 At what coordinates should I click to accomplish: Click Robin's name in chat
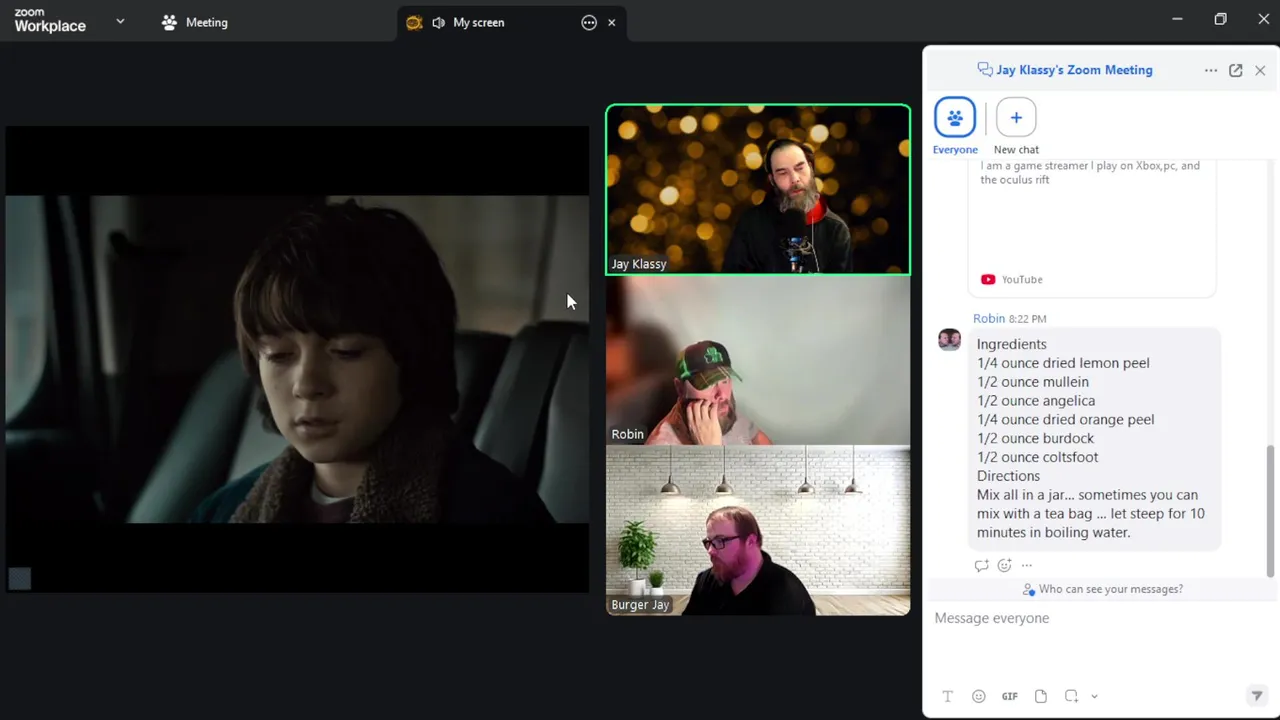pos(989,318)
